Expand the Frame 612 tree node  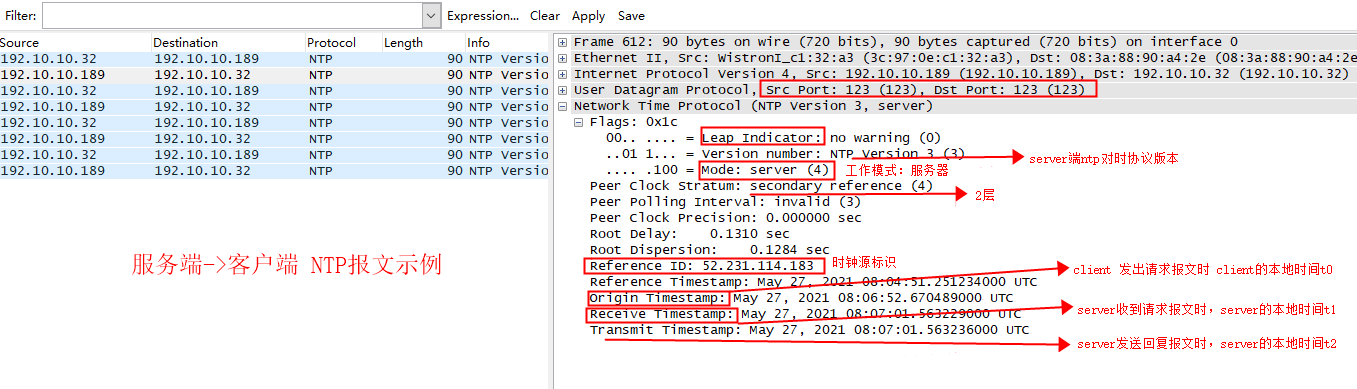point(563,42)
